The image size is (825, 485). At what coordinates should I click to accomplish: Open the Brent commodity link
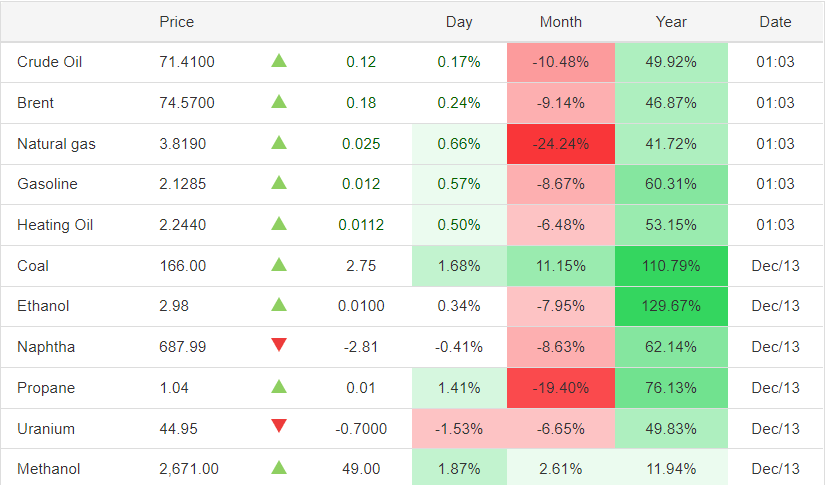coord(35,103)
